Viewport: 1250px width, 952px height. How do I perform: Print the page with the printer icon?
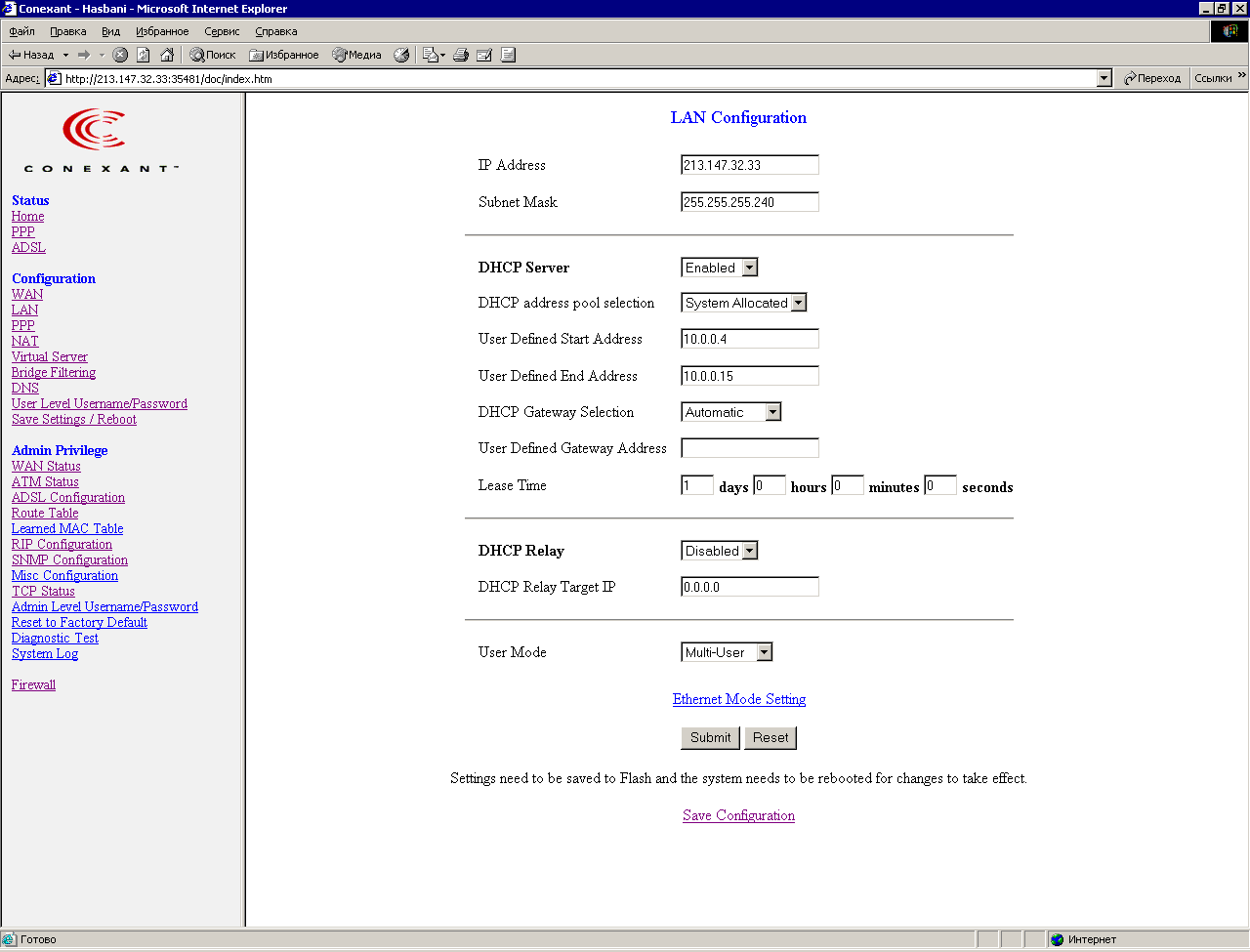point(461,55)
